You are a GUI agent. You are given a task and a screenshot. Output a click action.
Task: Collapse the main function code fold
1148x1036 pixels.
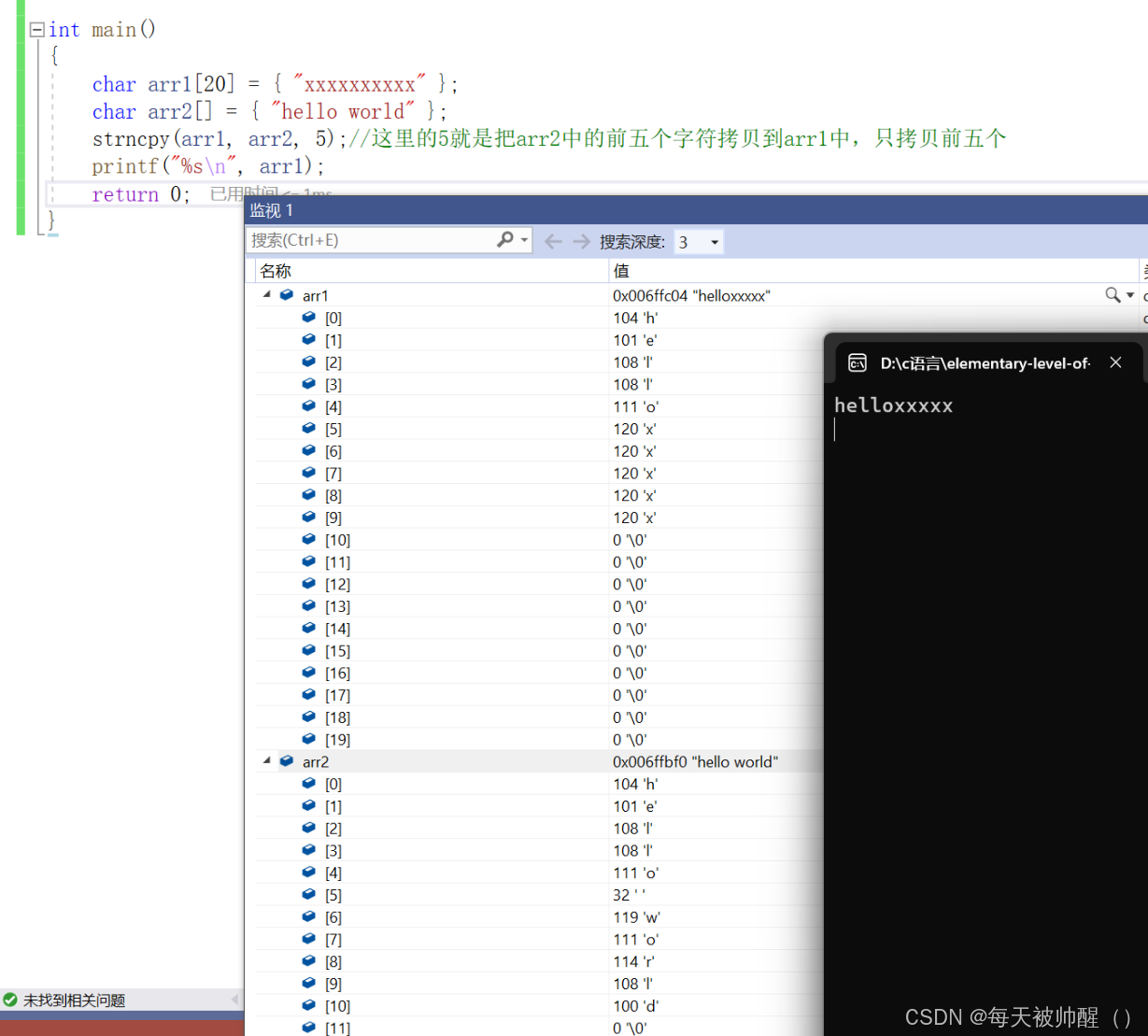pyautogui.click(x=36, y=30)
